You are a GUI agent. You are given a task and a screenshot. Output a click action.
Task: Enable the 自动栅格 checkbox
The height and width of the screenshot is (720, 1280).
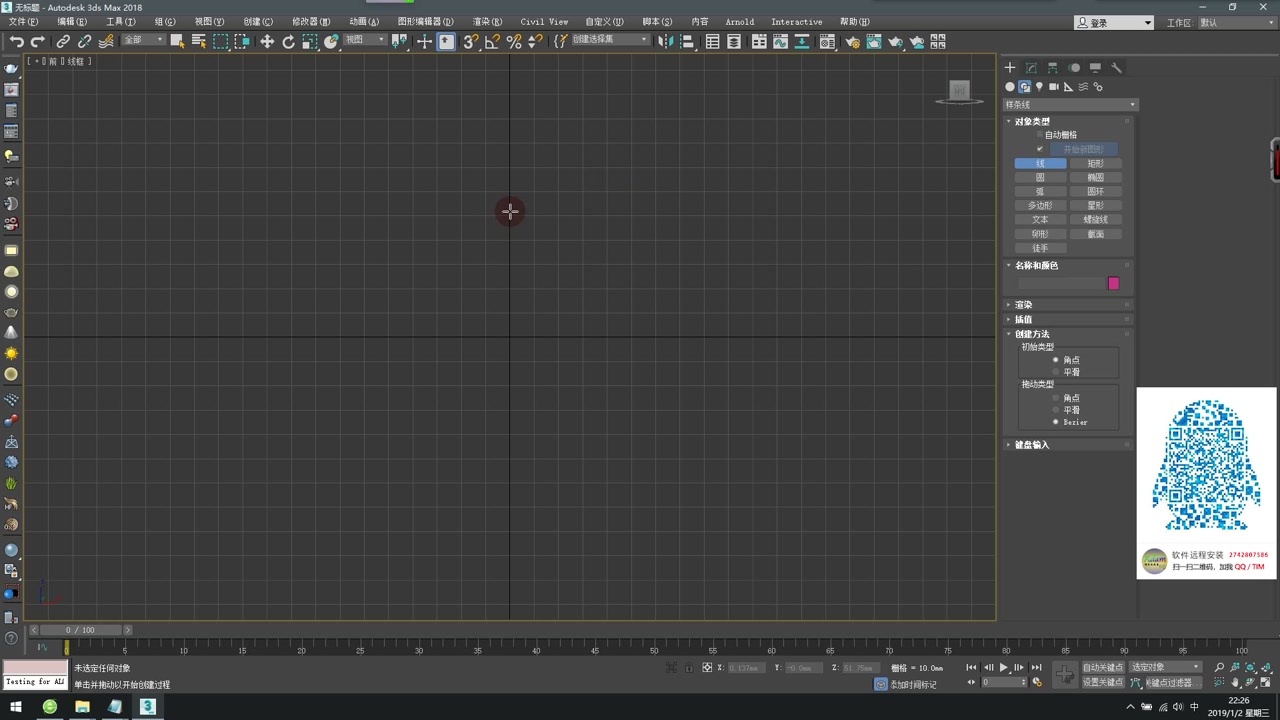pos(1040,135)
